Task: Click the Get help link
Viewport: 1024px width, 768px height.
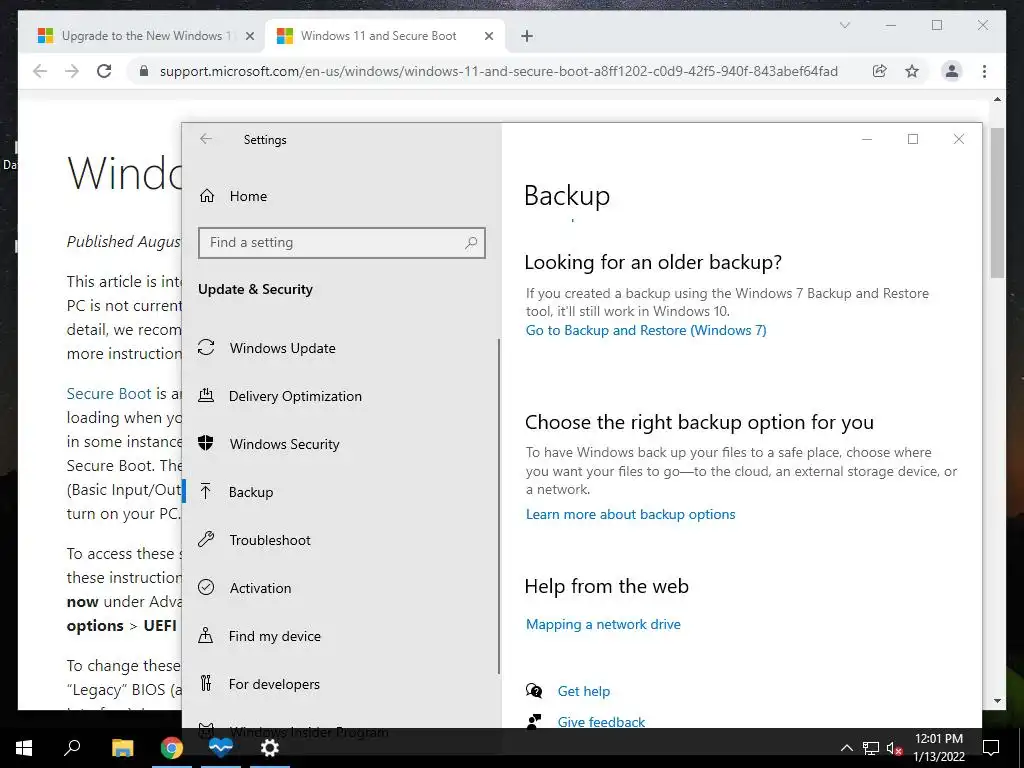Action: coord(583,691)
